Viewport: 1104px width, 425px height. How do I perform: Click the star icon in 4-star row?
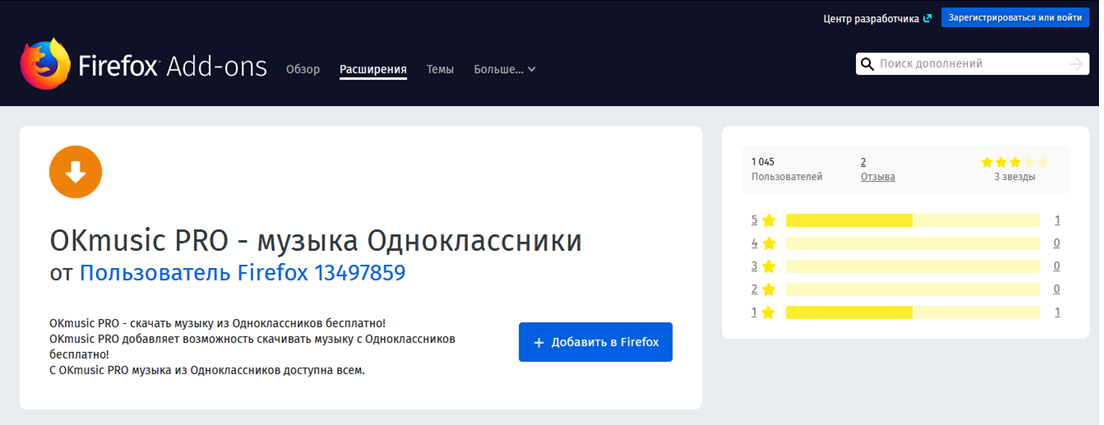[x=769, y=243]
